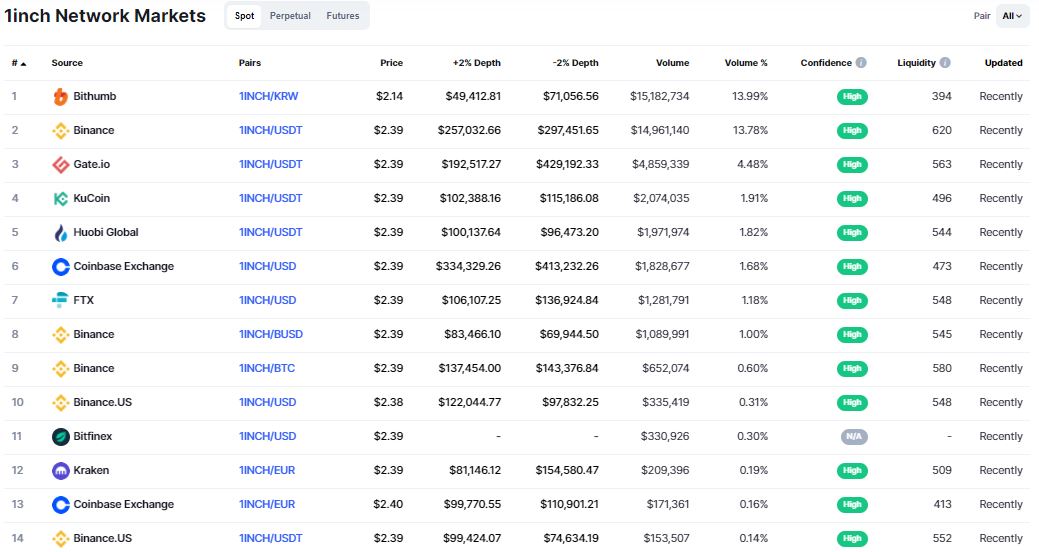The height and width of the screenshot is (552, 1039).
Task: Sort by the Source column header
Action: pyautogui.click(x=67, y=63)
